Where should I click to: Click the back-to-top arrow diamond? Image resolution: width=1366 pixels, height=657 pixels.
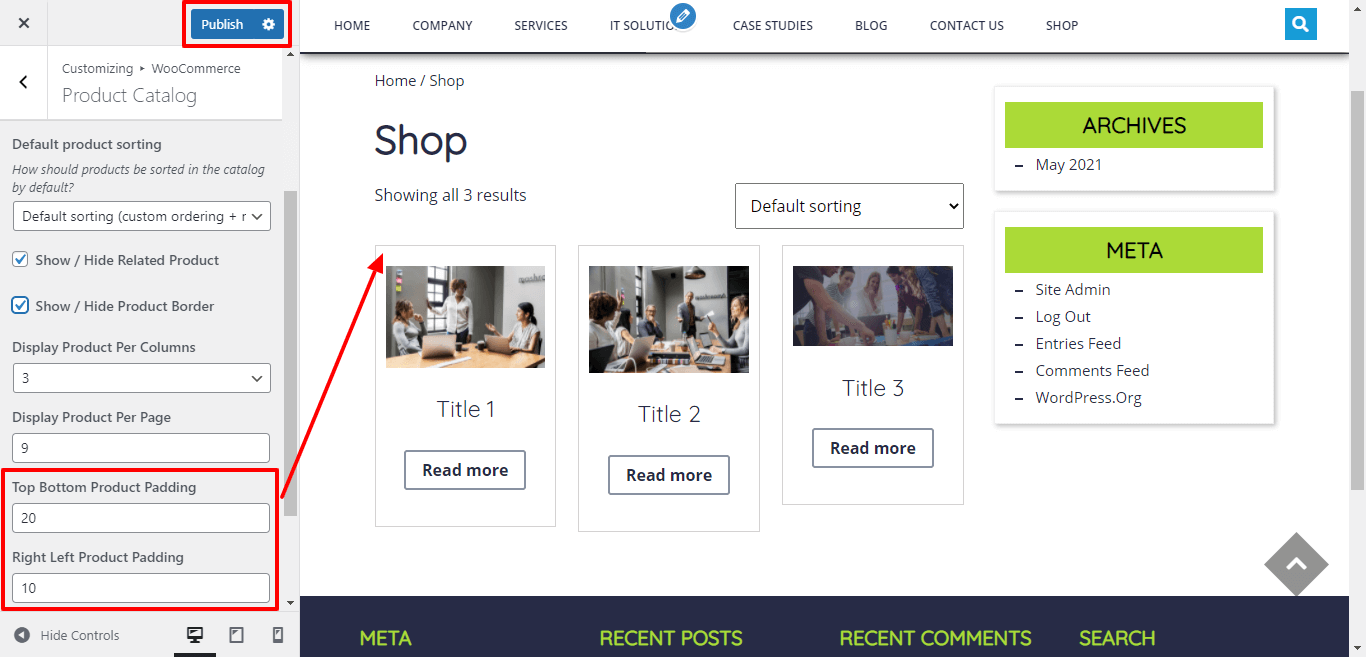(1296, 564)
